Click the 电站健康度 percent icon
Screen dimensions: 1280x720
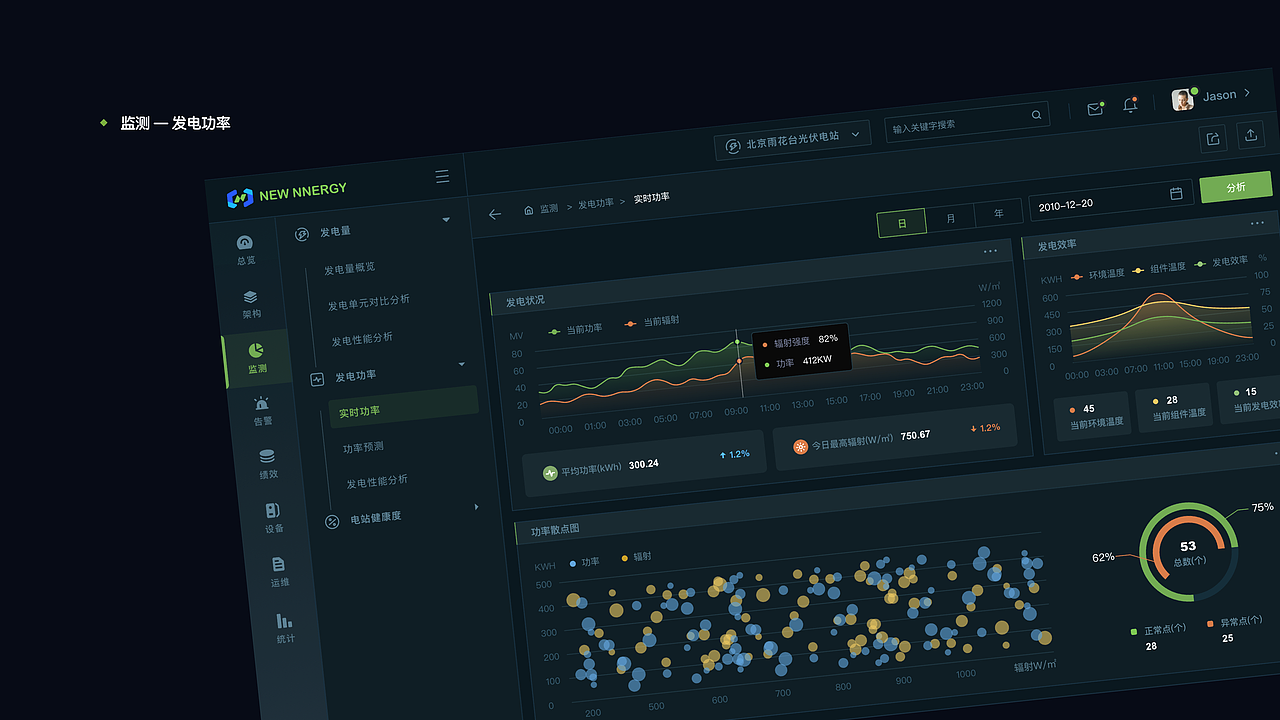click(x=332, y=522)
